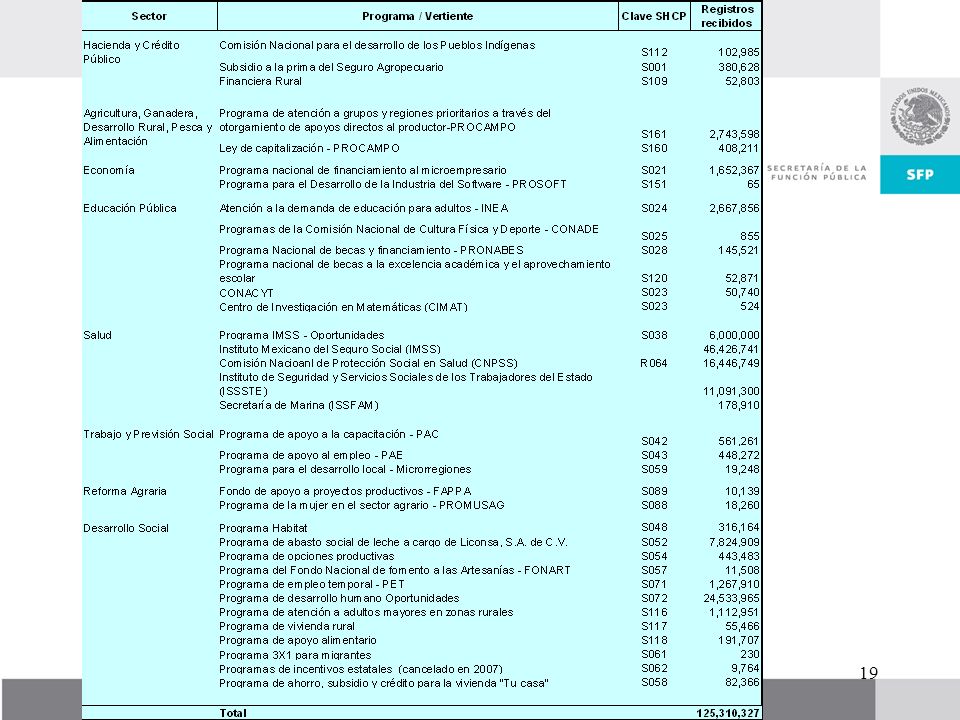This screenshot has height=720, width=960.
Task: Select the S058 code cell
Action: pyautogui.click(x=654, y=682)
